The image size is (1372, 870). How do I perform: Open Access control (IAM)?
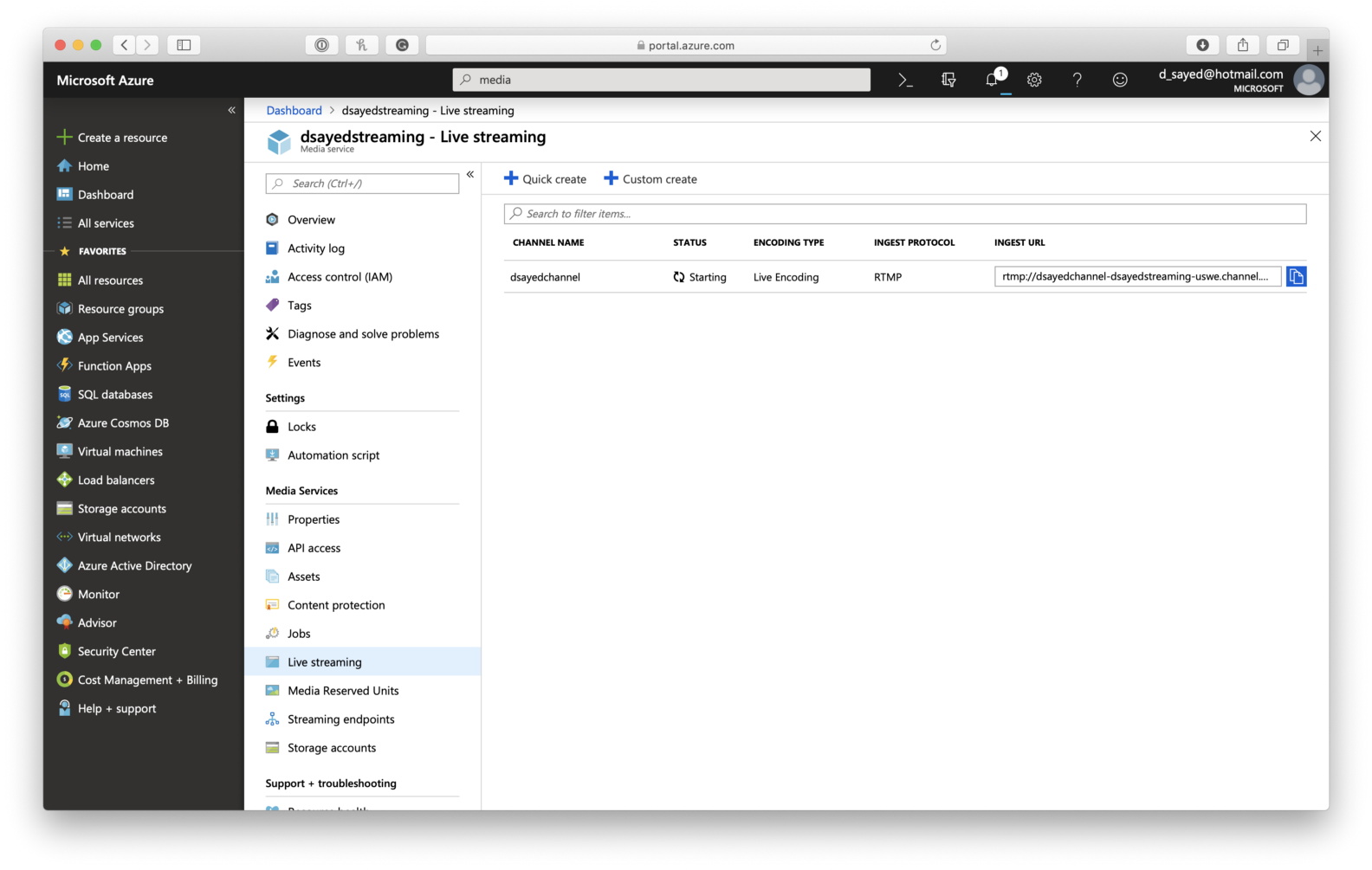click(x=329, y=277)
